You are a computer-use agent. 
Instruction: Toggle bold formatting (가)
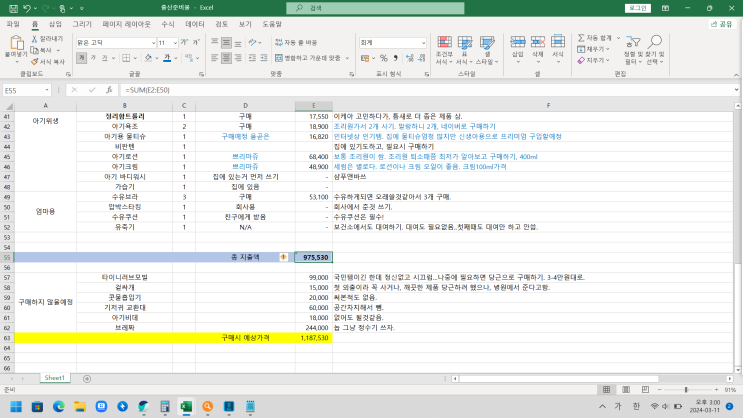(83, 58)
